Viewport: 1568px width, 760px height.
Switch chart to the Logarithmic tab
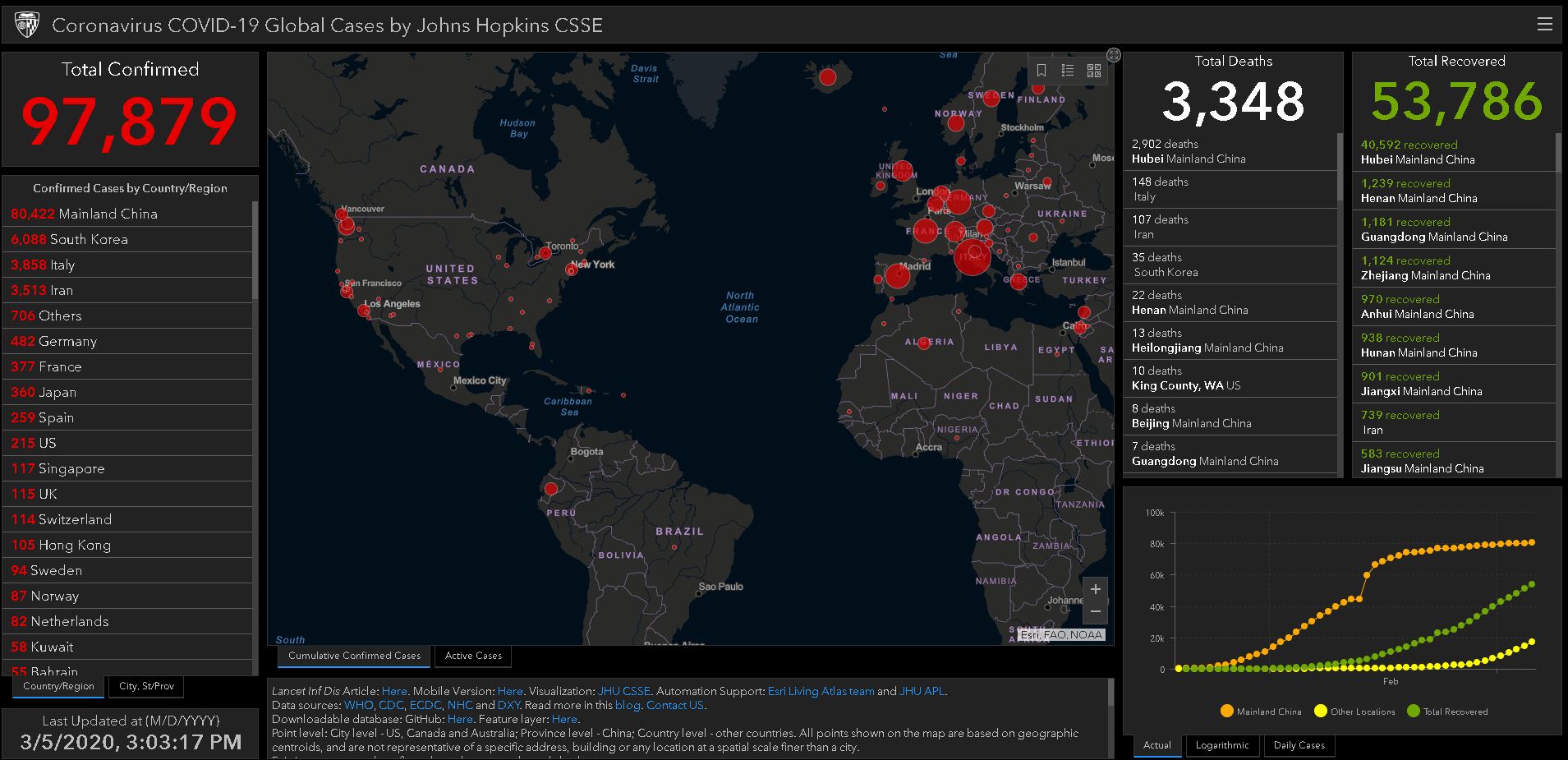tap(1221, 745)
